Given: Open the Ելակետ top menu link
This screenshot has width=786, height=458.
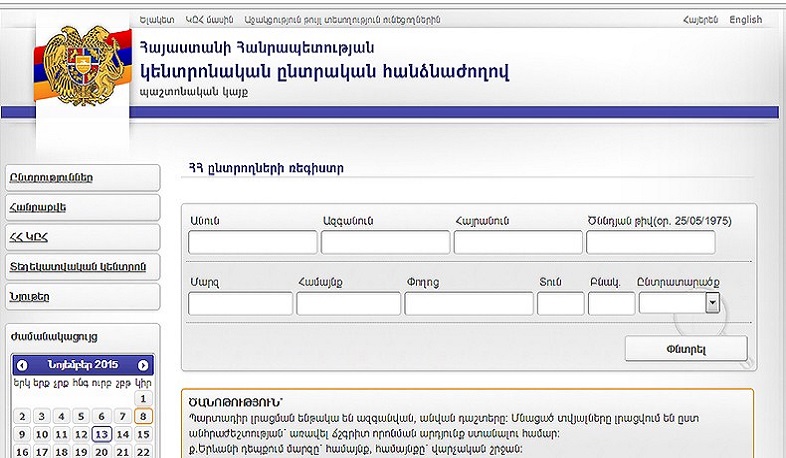Looking at the screenshot, I should click(x=157, y=20).
